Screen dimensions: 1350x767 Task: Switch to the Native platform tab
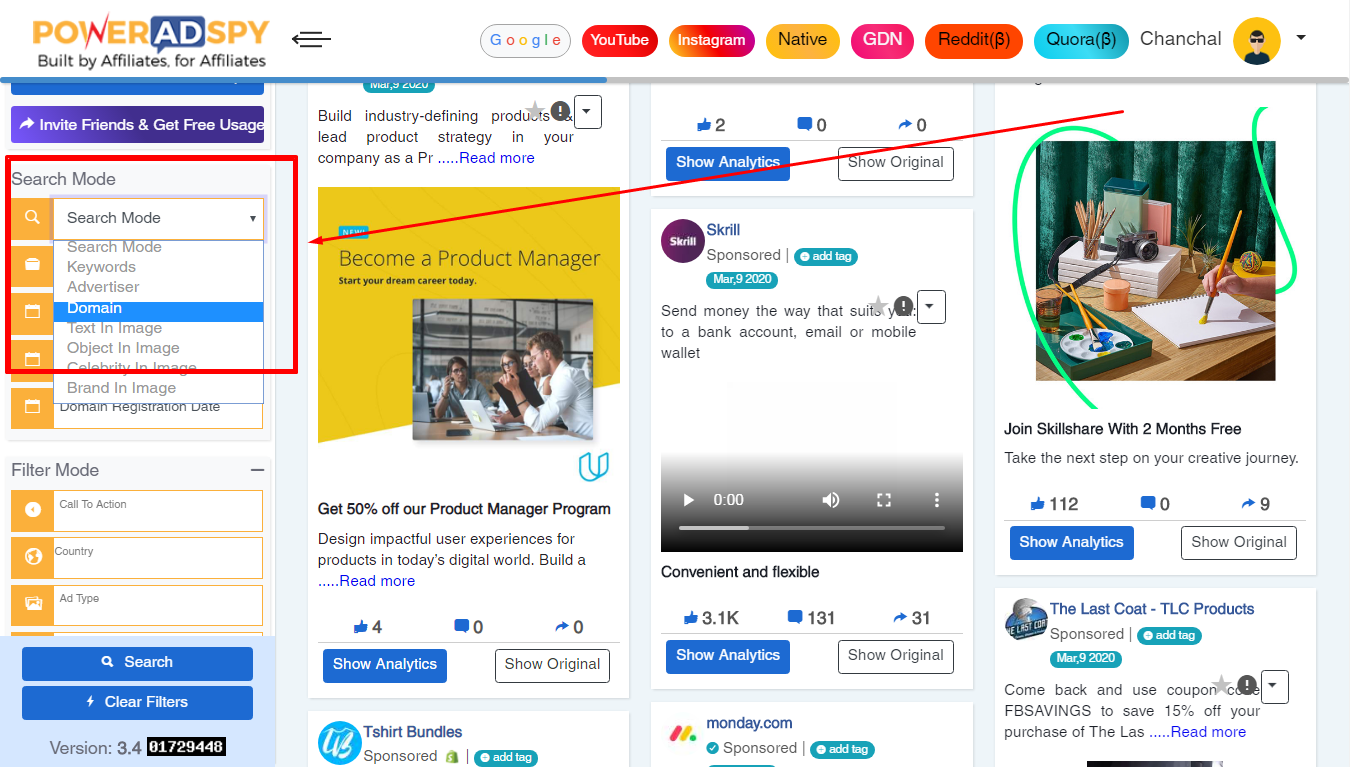coord(802,40)
